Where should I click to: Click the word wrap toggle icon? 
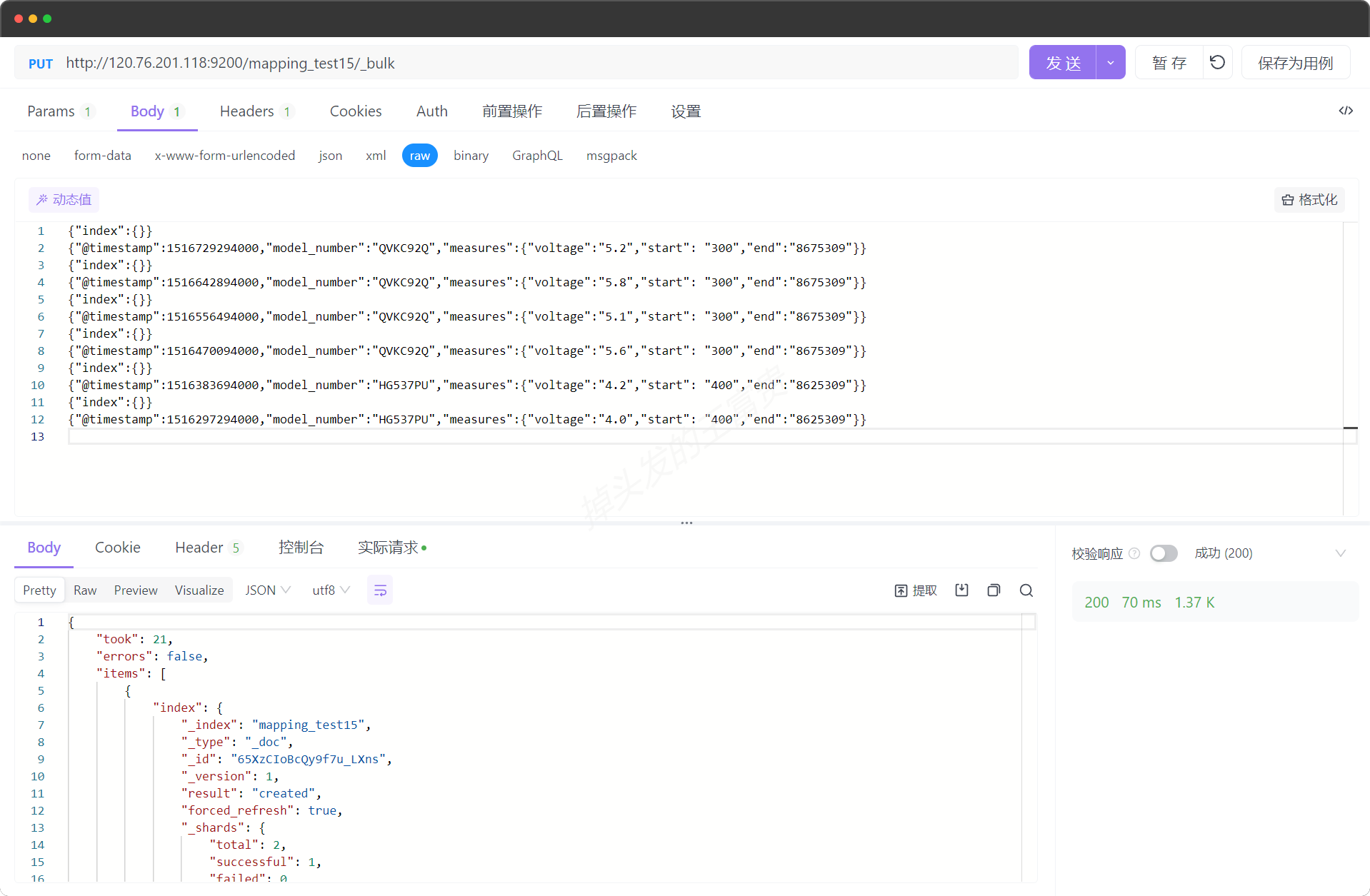tap(380, 590)
